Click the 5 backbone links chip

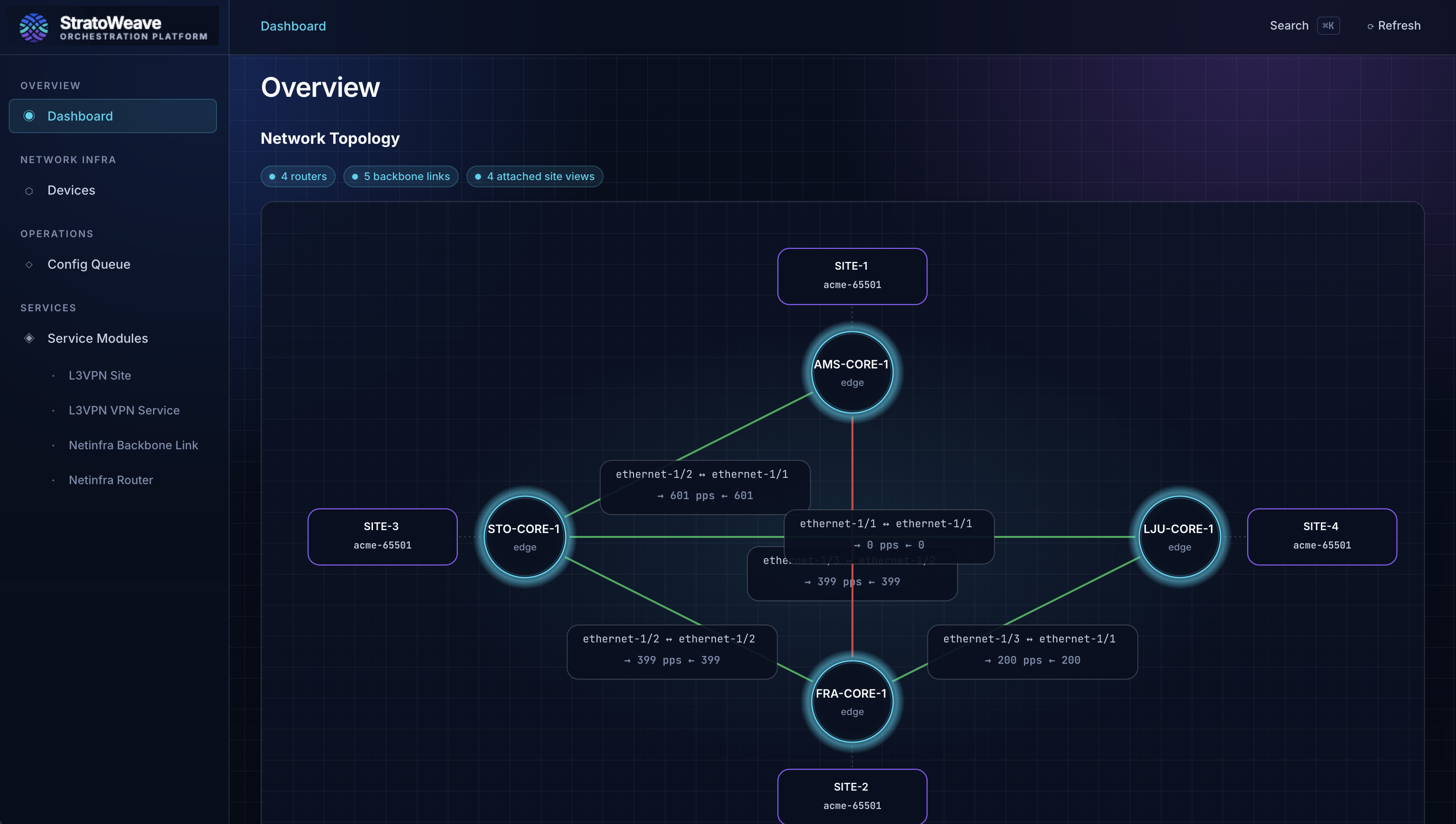401,177
